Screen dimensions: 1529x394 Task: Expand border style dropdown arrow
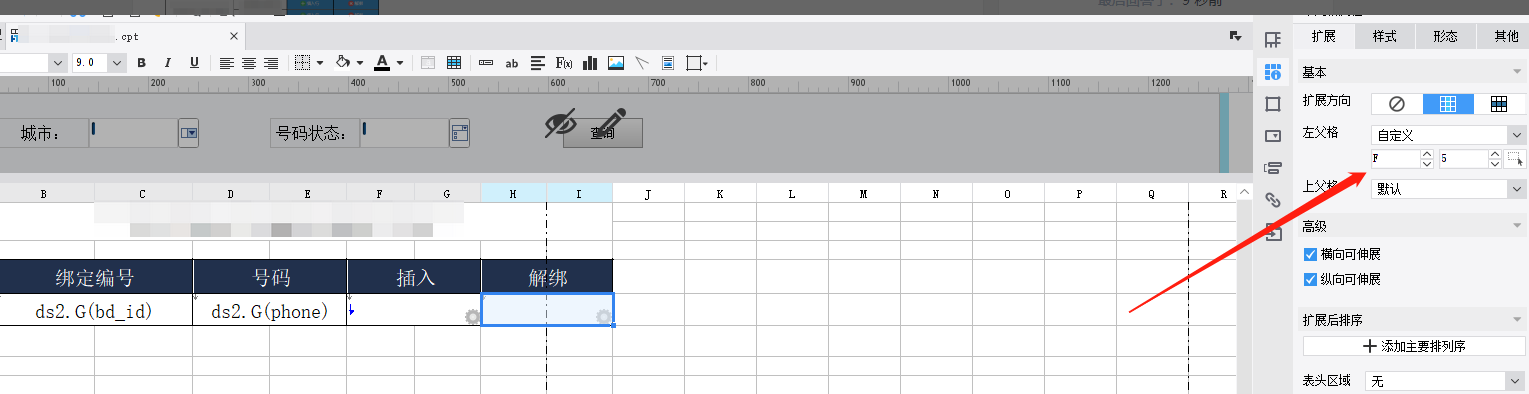click(x=320, y=63)
